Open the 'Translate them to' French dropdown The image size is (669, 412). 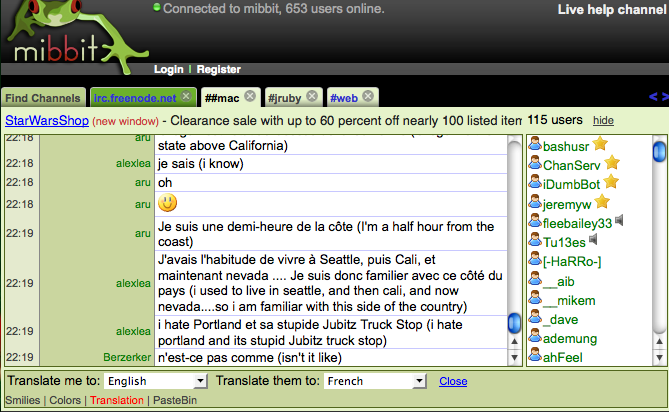(375, 381)
